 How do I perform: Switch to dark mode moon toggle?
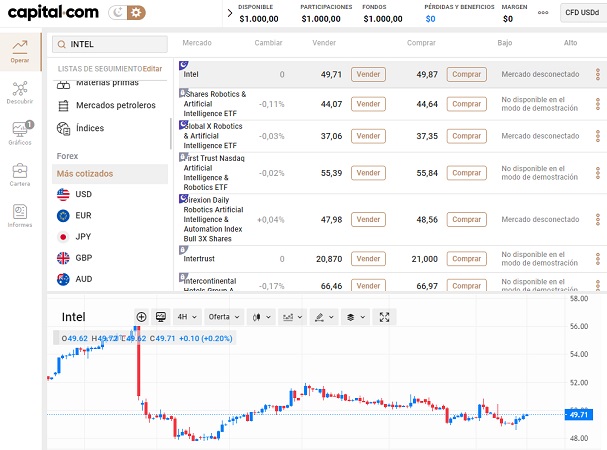(x=117, y=13)
